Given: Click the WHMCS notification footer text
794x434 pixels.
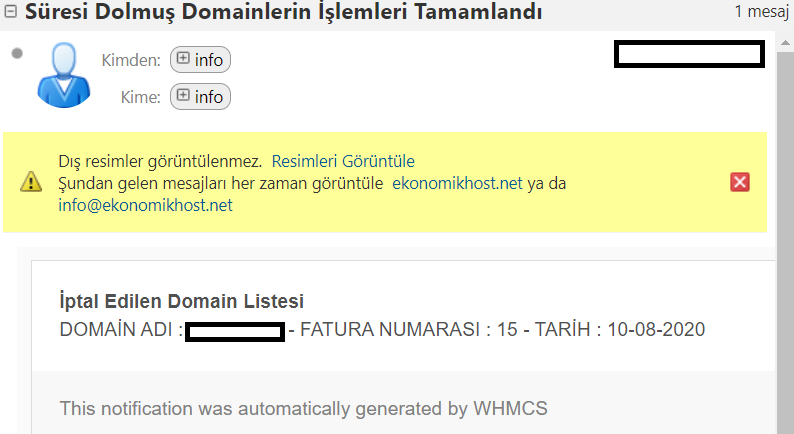Looking at the screenshot, I should coord(303,408).
